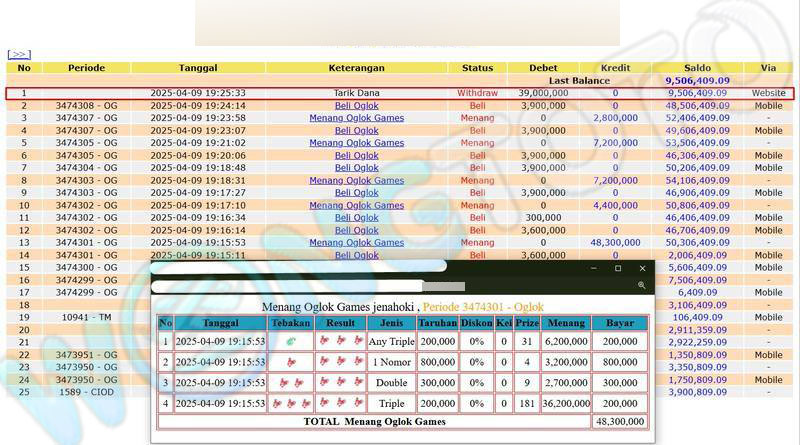Screen dimensions: 800x445
Task: Click the green Tebakan icon in popup row 1
Action: point(291,341)
